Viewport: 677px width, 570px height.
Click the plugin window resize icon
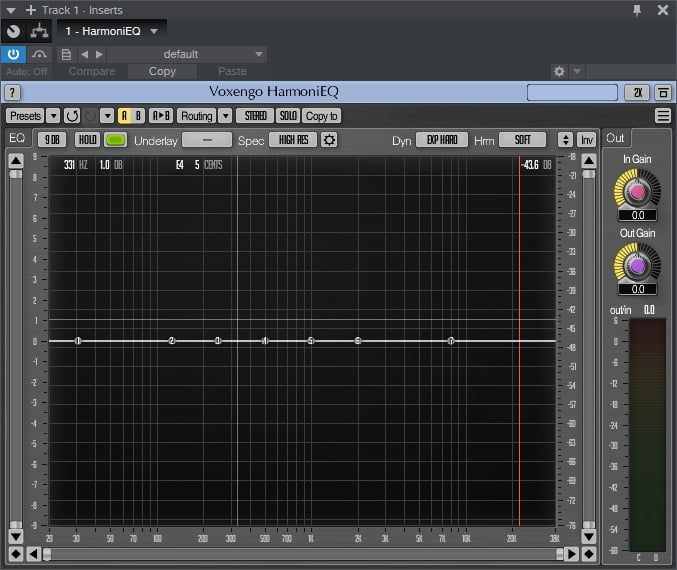(663, 92)
